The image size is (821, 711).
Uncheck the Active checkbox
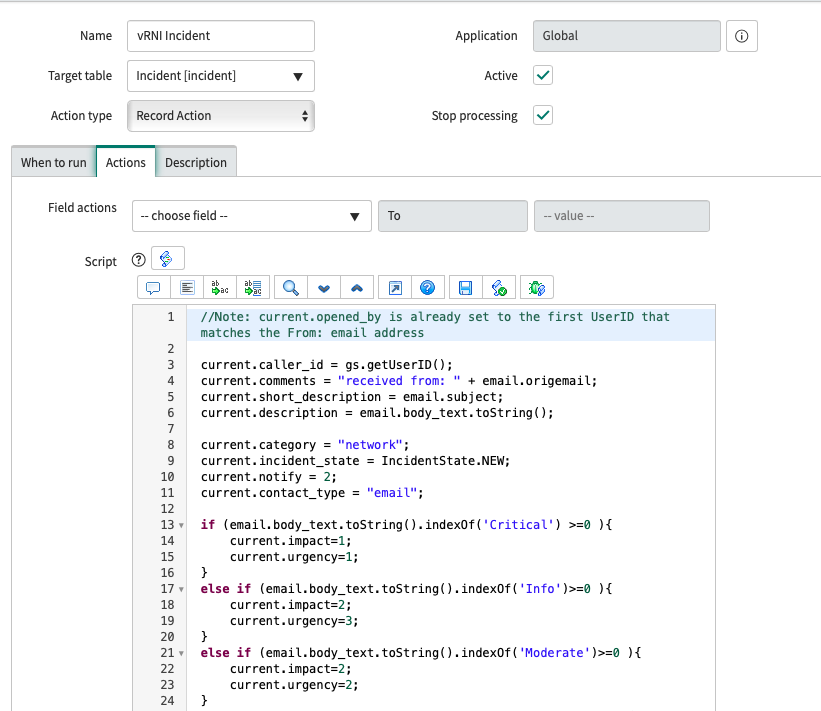543,76
